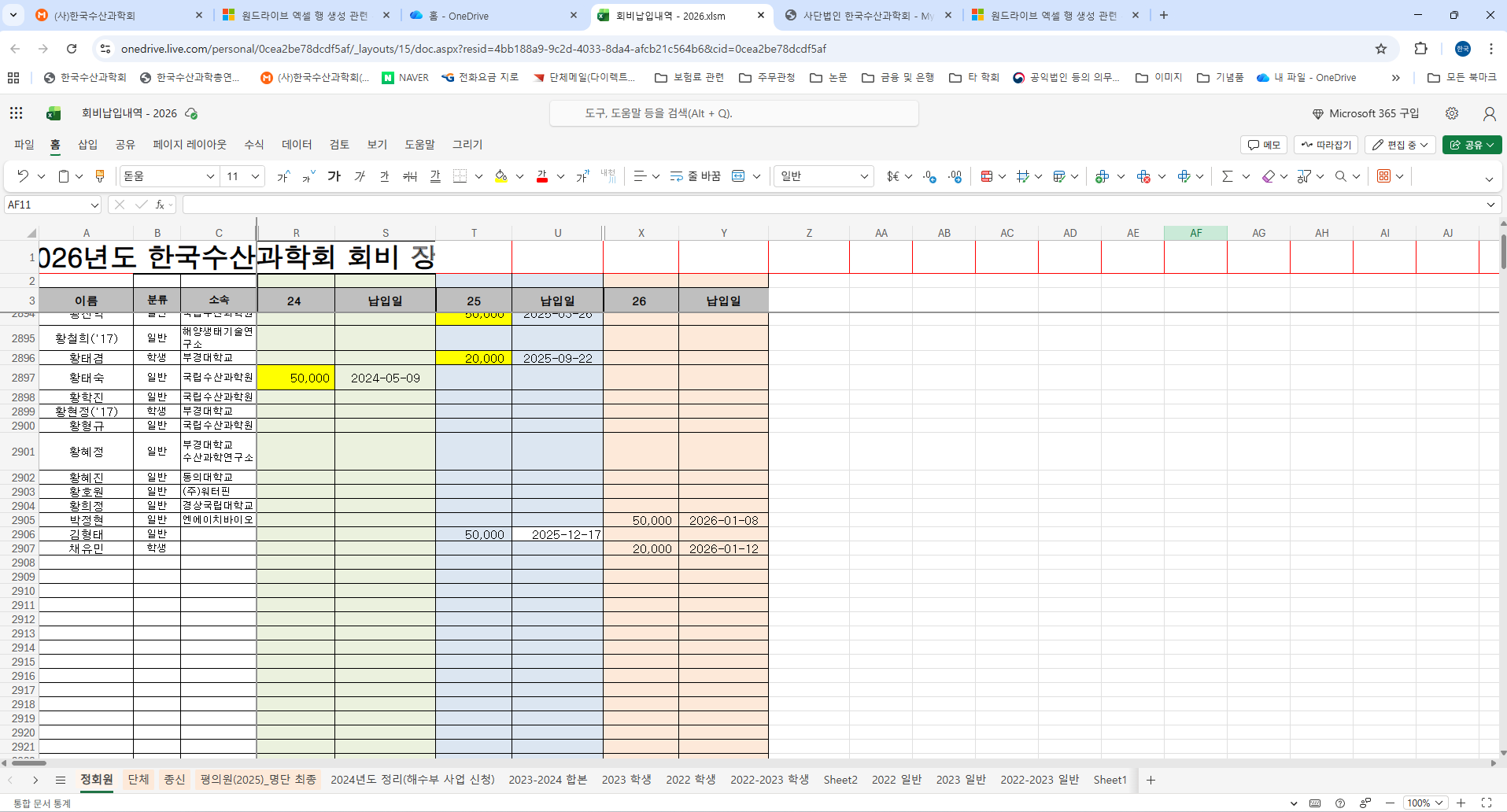Screen dimensions: 1507x812
Task: Switch to the 종신 sheet tab
Action: tap(174, 779)
